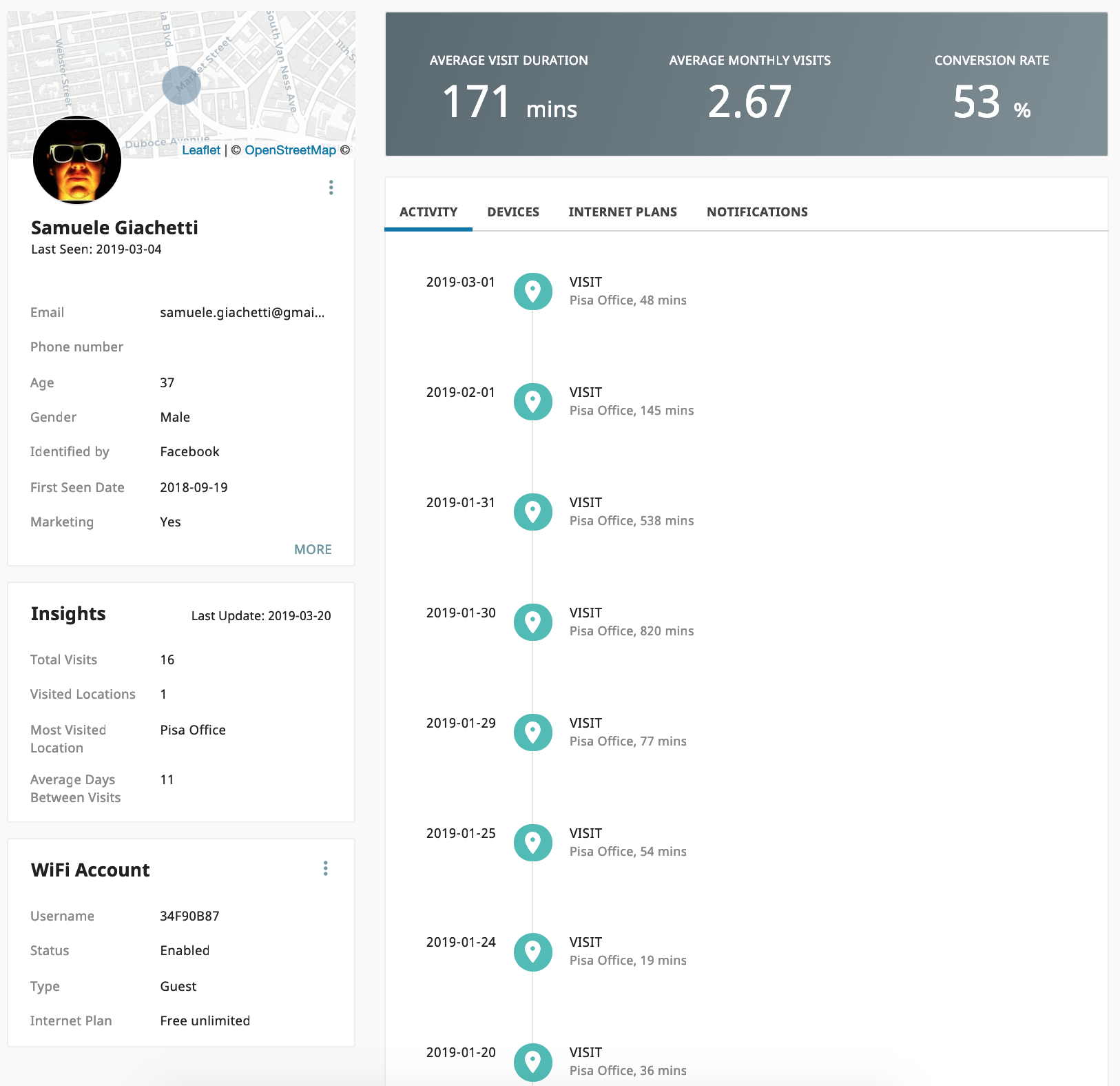1120x1086 pixels.
Task: Click the Most Visited Location value Pisa Office
Action: coord(193,730)
